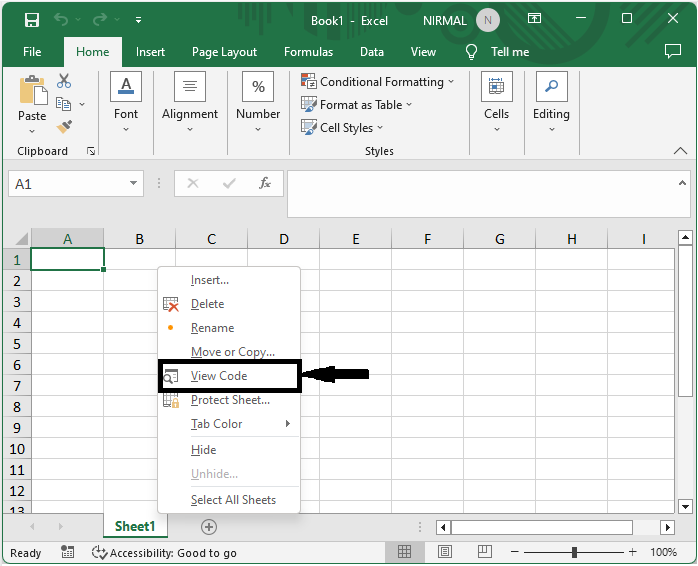Click the Copy icon
This screenshot has width=698, height=566.
pyautogui.click(x=64, y=104)
